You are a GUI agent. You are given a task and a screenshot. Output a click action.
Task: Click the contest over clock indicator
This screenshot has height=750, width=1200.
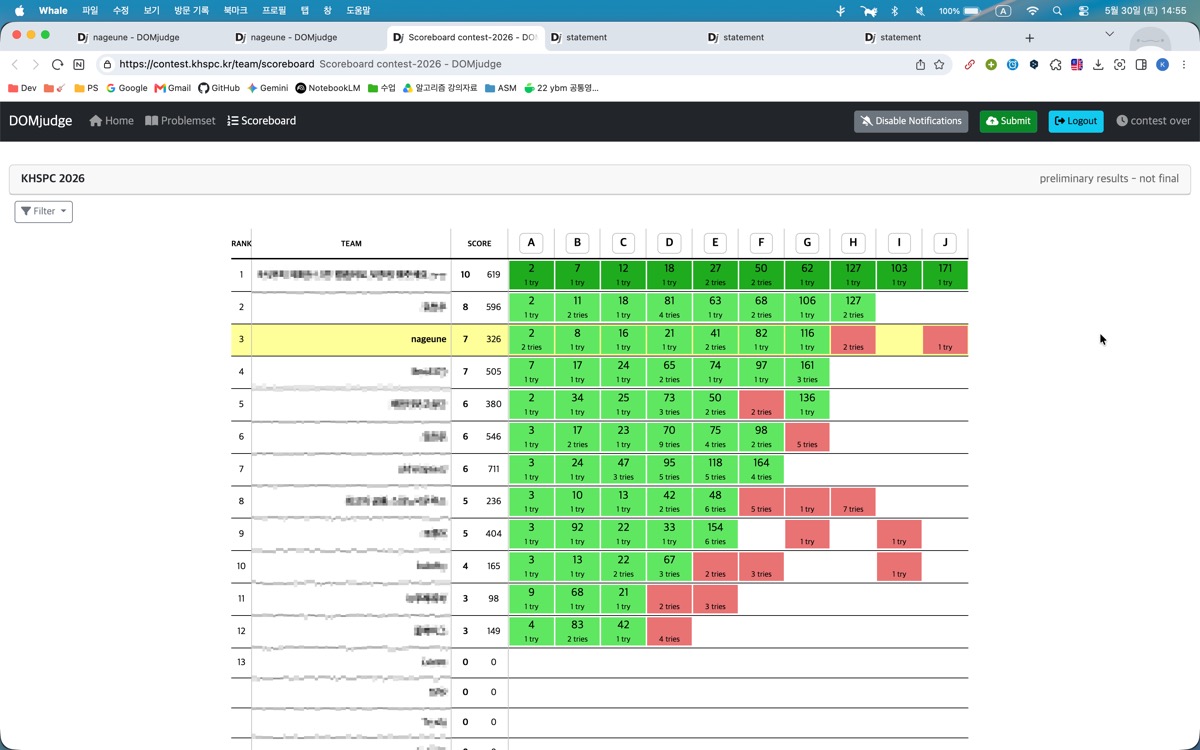tap(1153, 121)
